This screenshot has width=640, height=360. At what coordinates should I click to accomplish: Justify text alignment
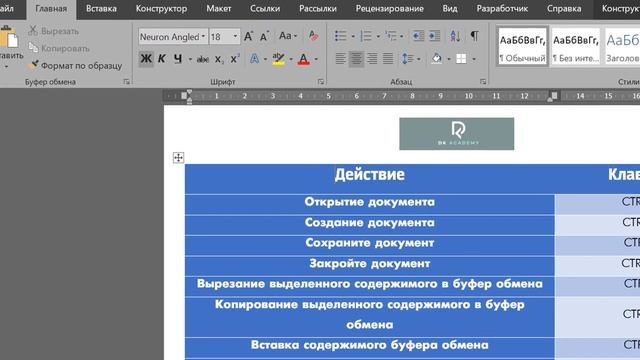(388, 59)
